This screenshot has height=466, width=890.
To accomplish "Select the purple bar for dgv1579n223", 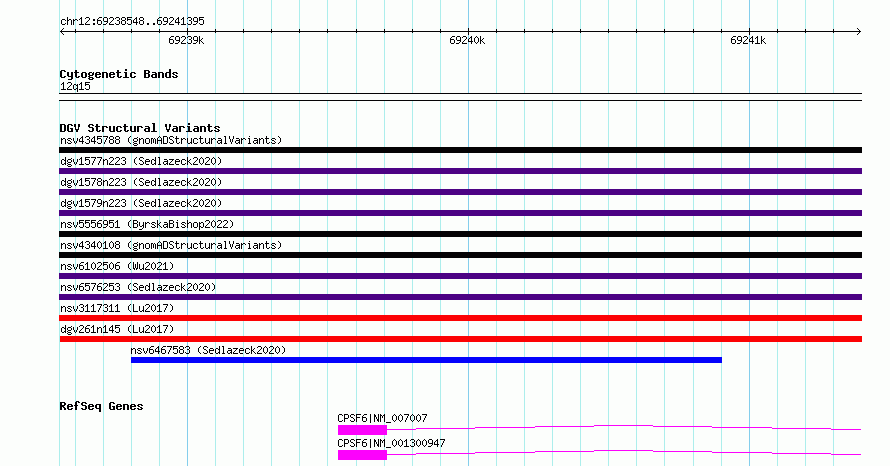I will [x=460, y=213].
